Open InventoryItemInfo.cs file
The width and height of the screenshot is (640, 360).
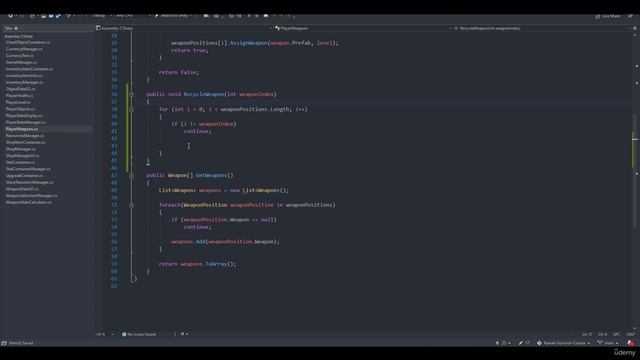pyautogui.click(x=24, y=76)
